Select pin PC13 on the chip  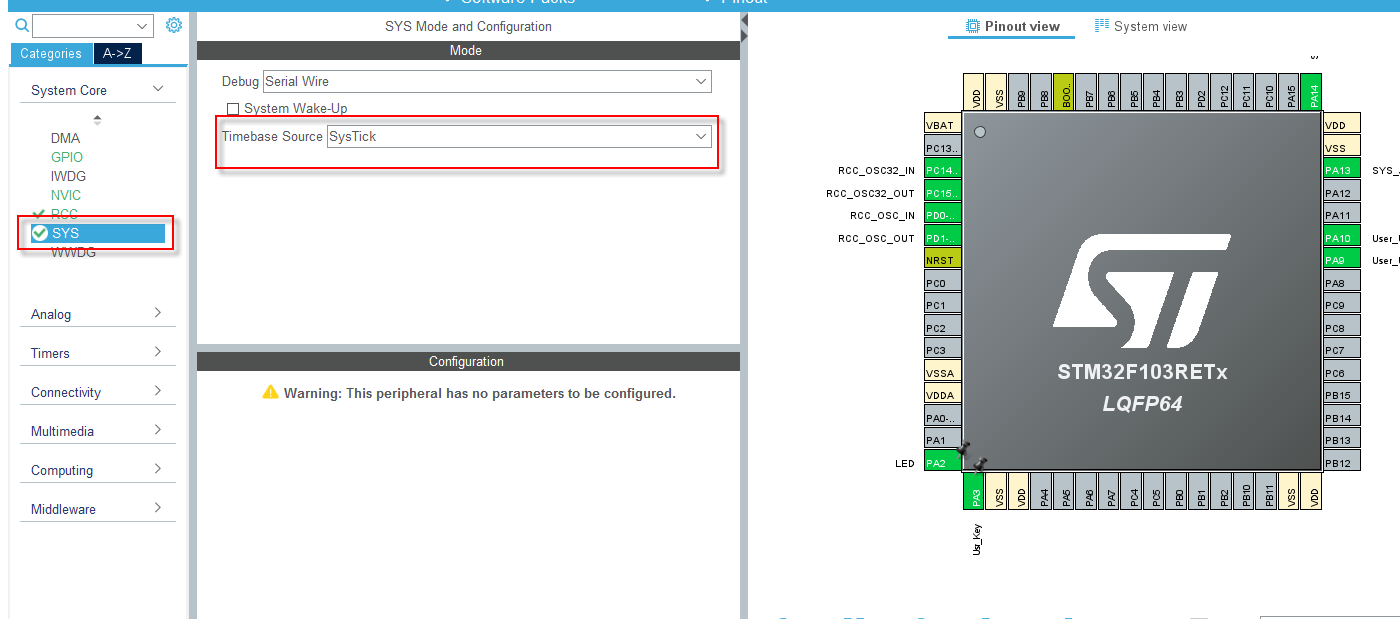point(943,148)
